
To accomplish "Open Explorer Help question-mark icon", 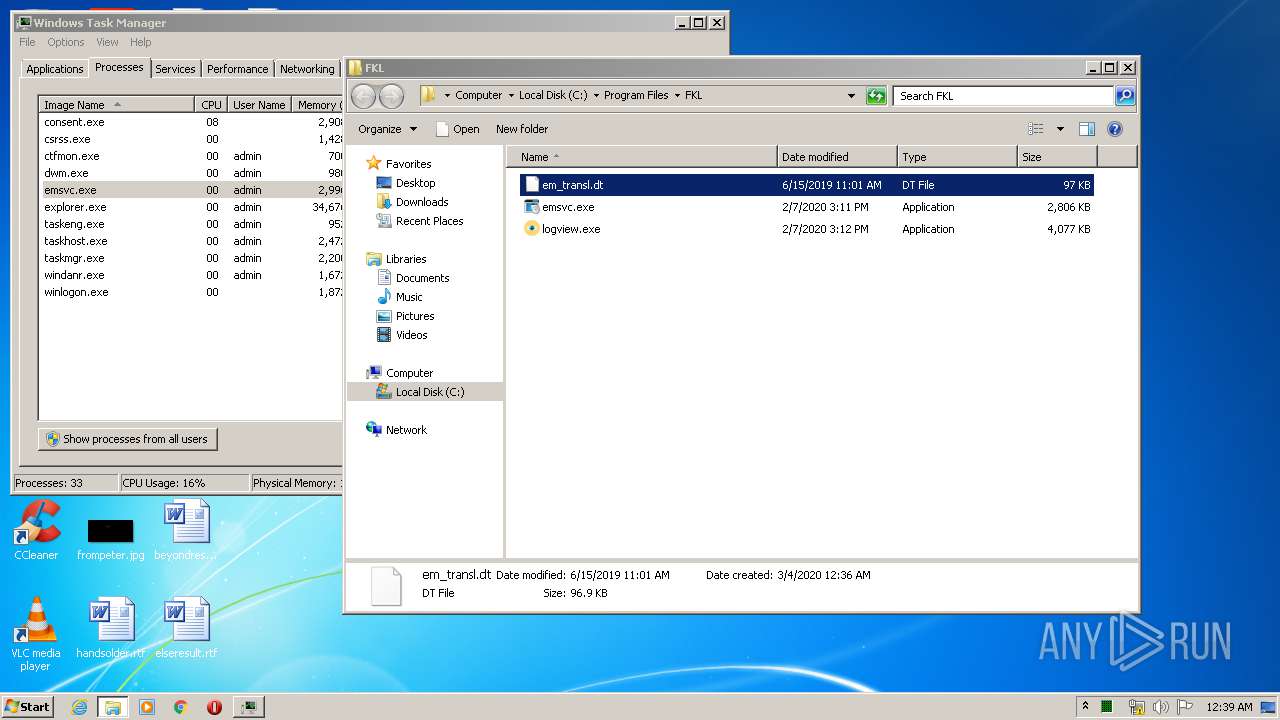I will coord(1115,129).
